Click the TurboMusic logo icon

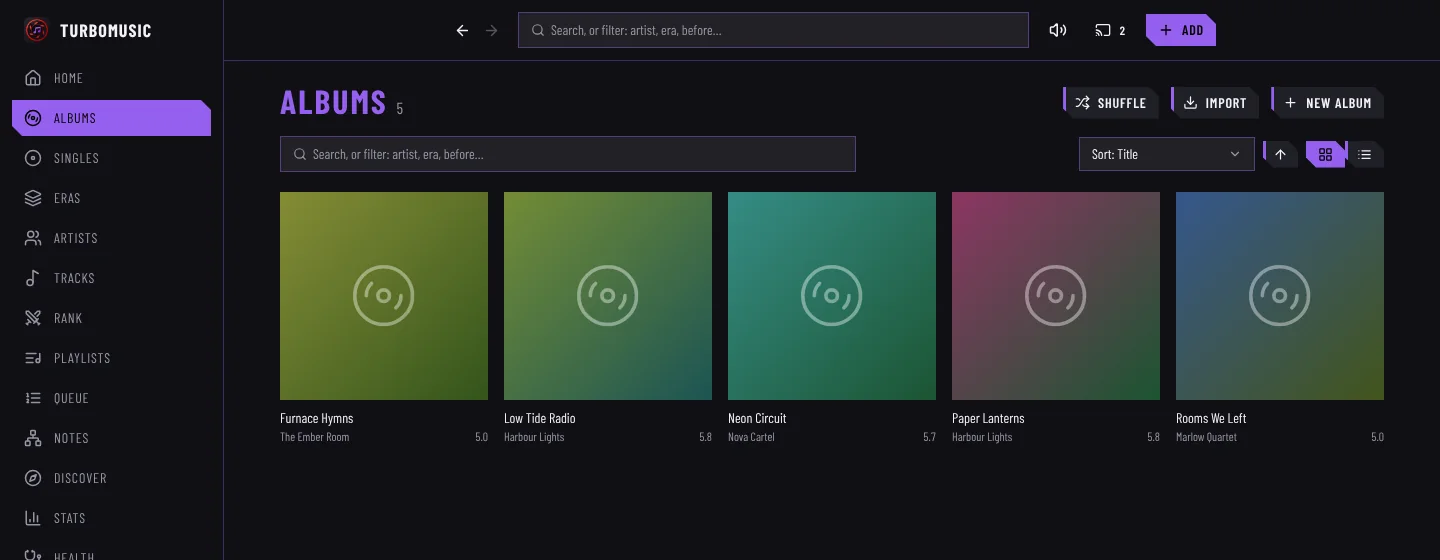(36, 30)
